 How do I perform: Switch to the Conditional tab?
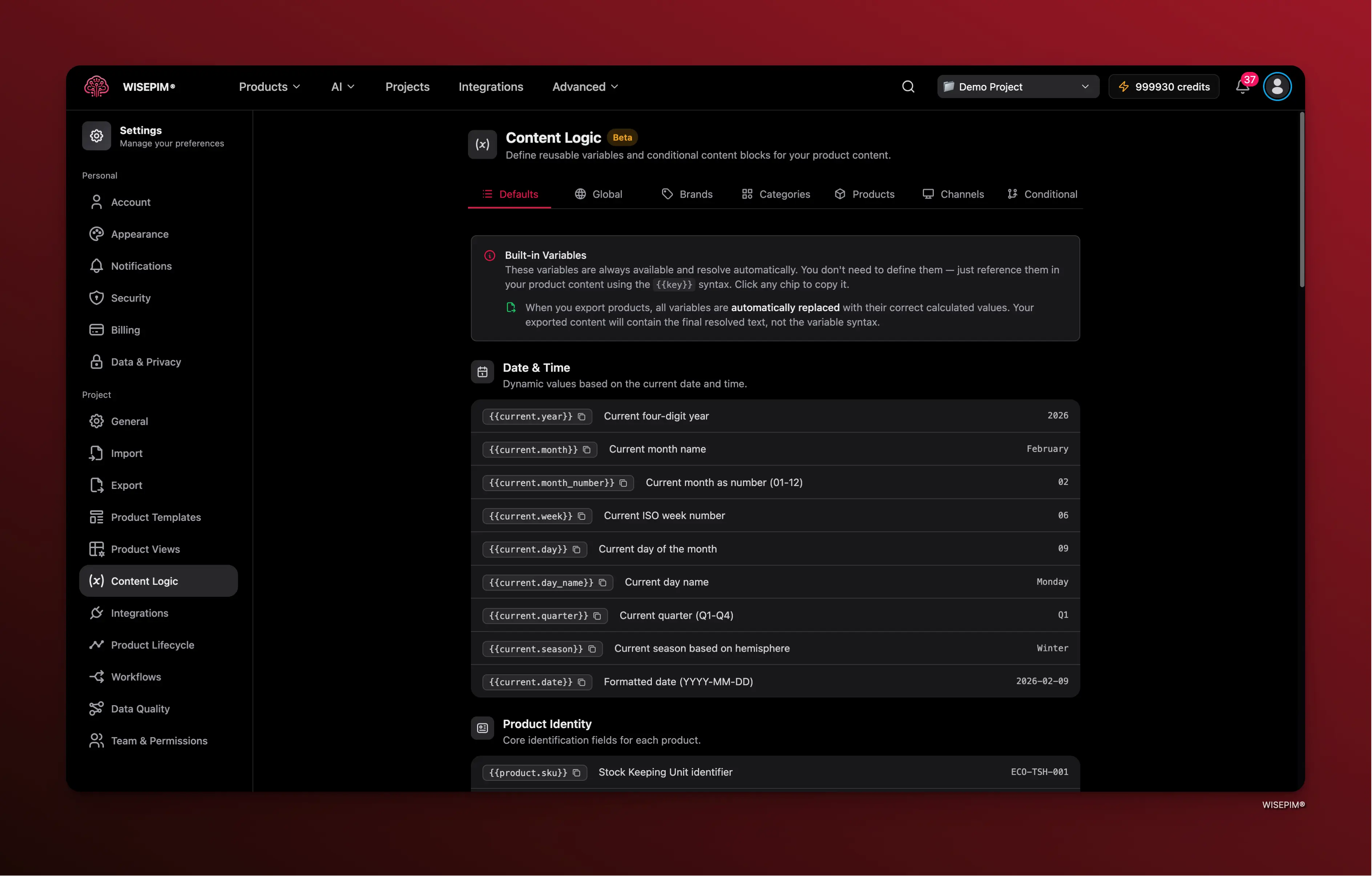click(1042, 194)
